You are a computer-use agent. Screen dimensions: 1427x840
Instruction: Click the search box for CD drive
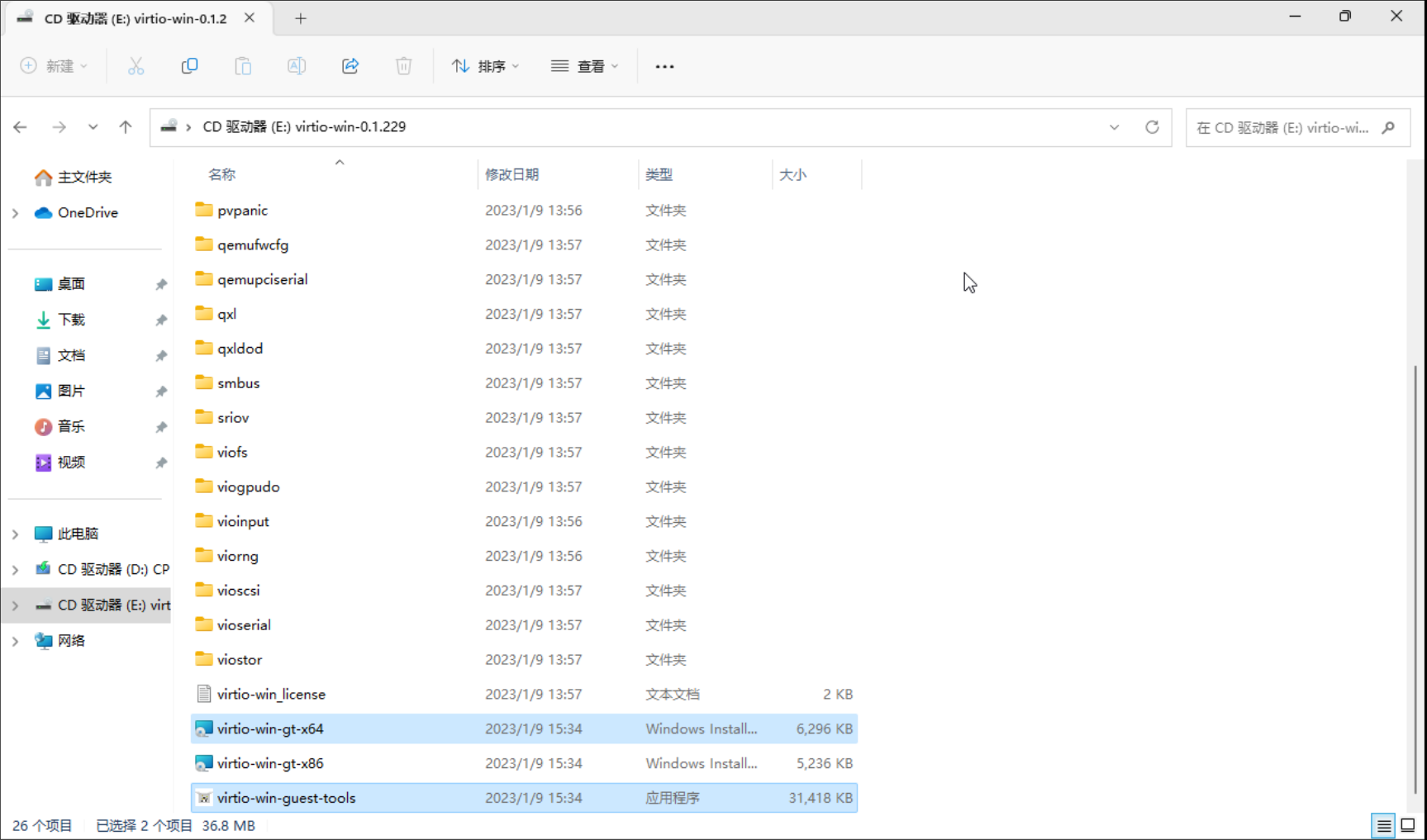click(1285, 128)
